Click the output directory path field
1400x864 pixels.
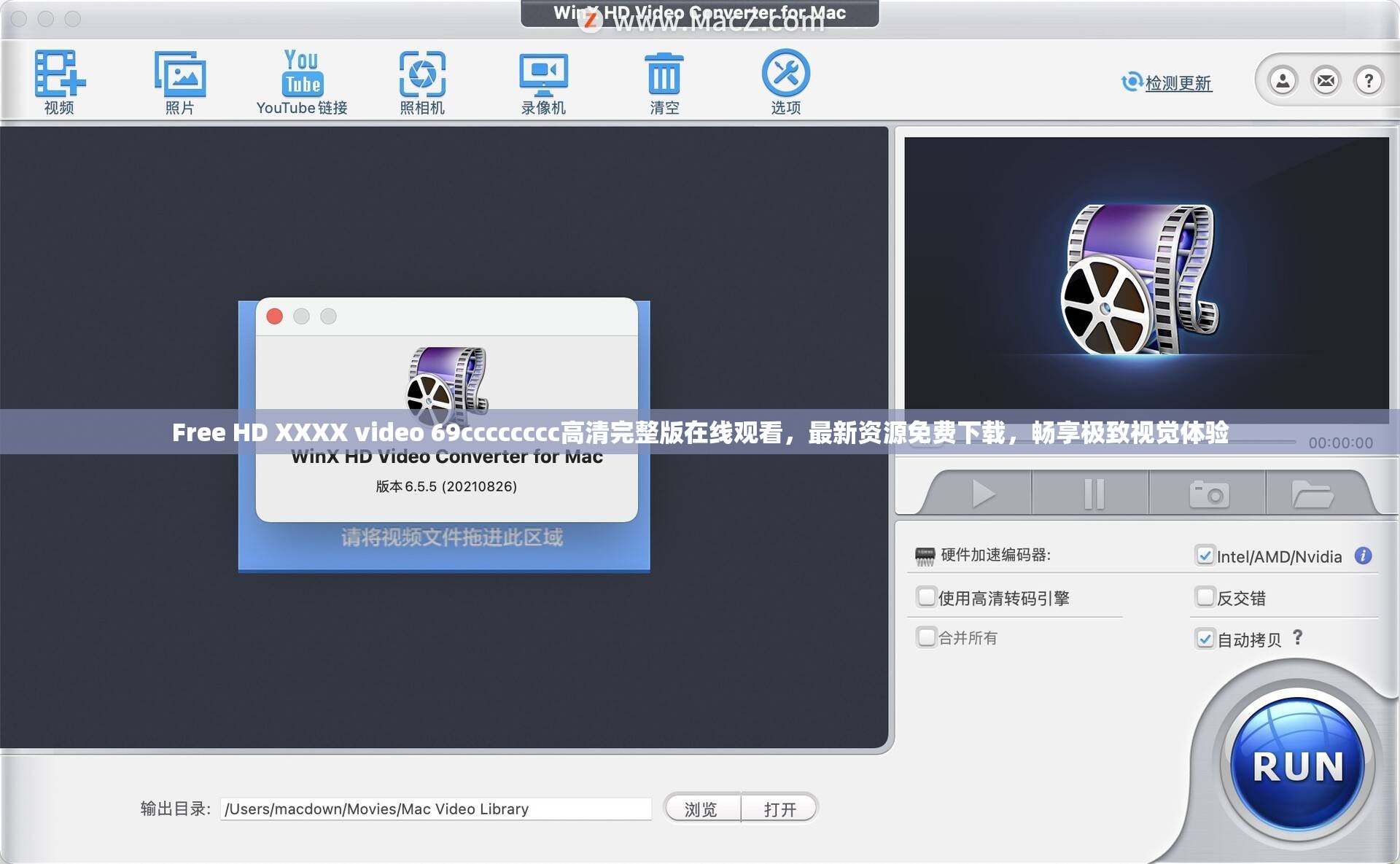[436, 809]
